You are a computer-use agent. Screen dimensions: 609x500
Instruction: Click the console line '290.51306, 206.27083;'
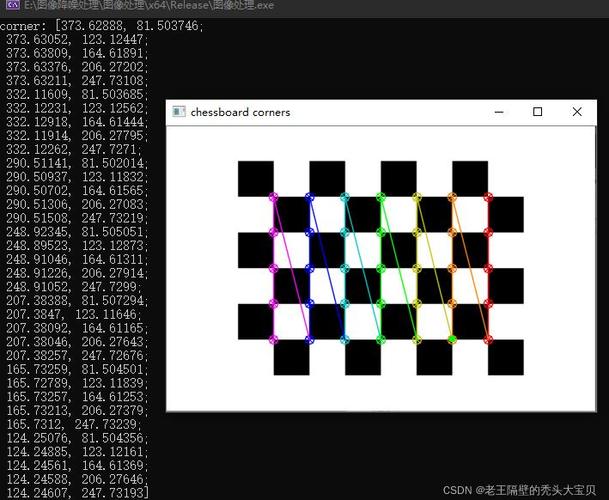(x=77, y=204)
